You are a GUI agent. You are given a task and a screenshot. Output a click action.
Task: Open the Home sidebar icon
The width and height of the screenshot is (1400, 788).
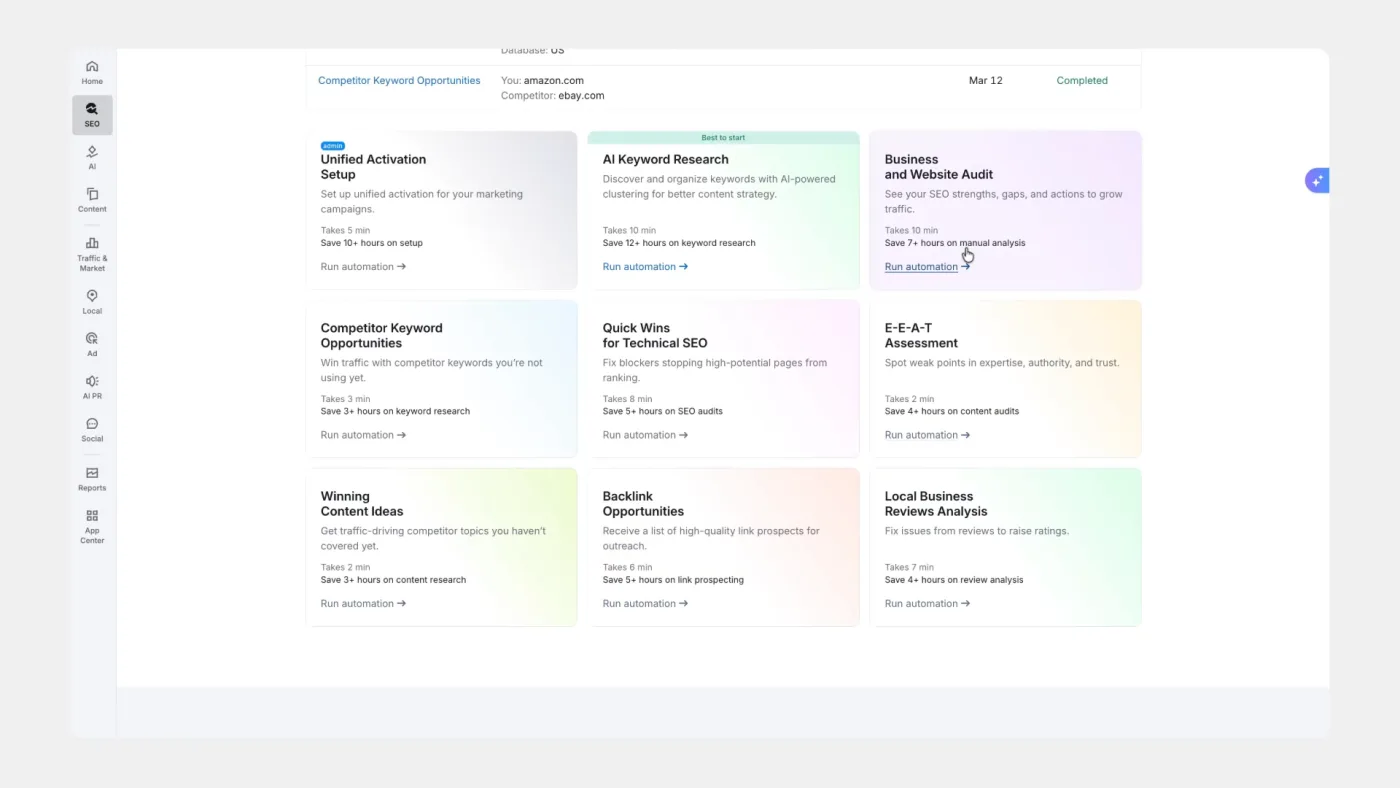pyautogui.click(x=92, y=72)
